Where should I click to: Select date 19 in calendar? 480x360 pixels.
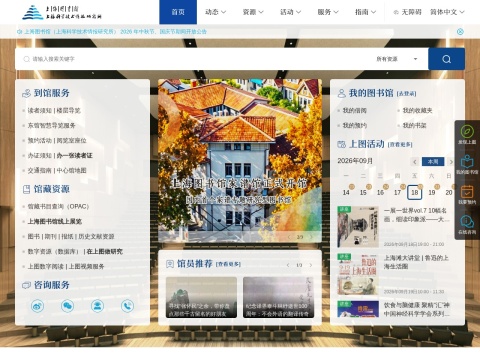pyautogui.click(x=432, y=192)
